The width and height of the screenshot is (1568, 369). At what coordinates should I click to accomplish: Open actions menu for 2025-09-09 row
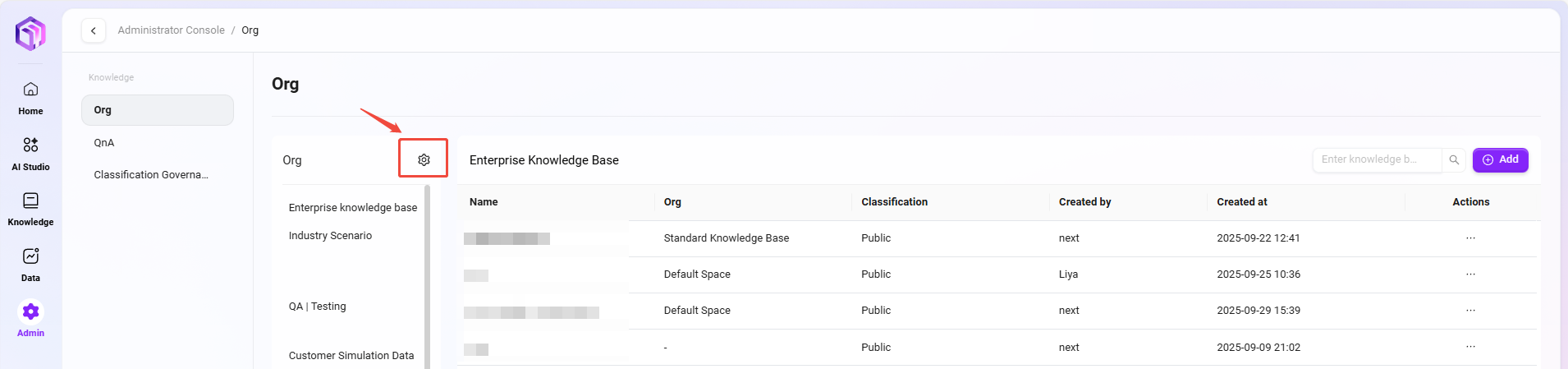[1470, 347]
